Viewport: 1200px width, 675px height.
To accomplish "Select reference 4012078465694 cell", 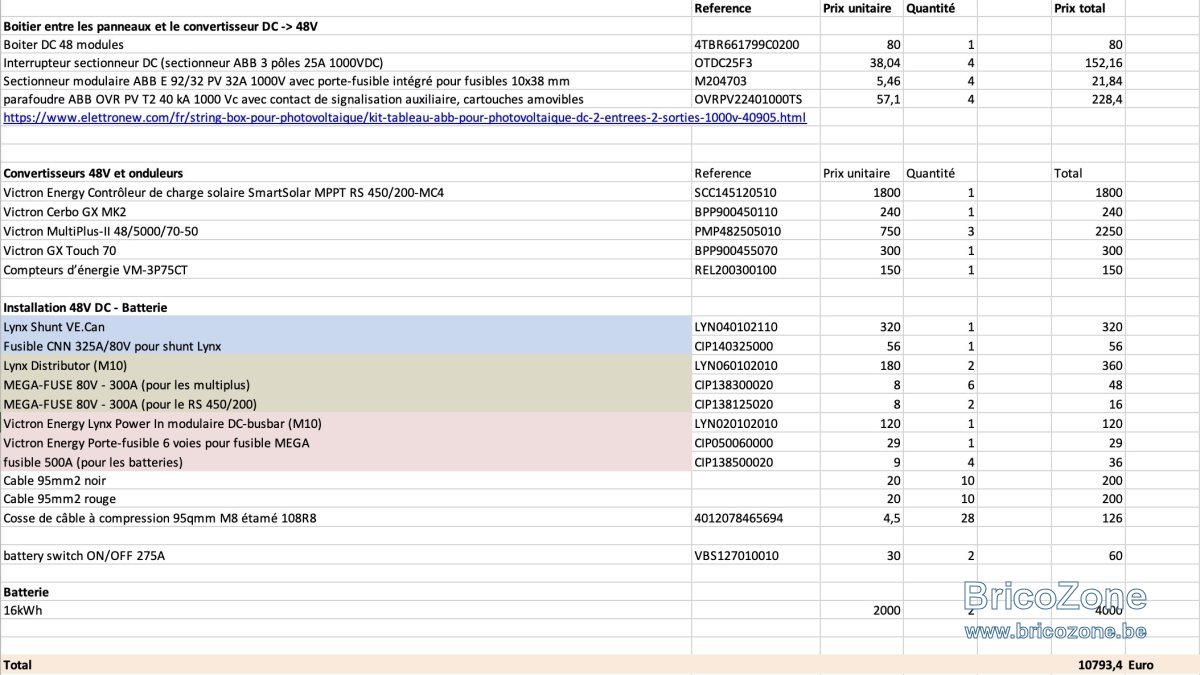I will 755,518.
